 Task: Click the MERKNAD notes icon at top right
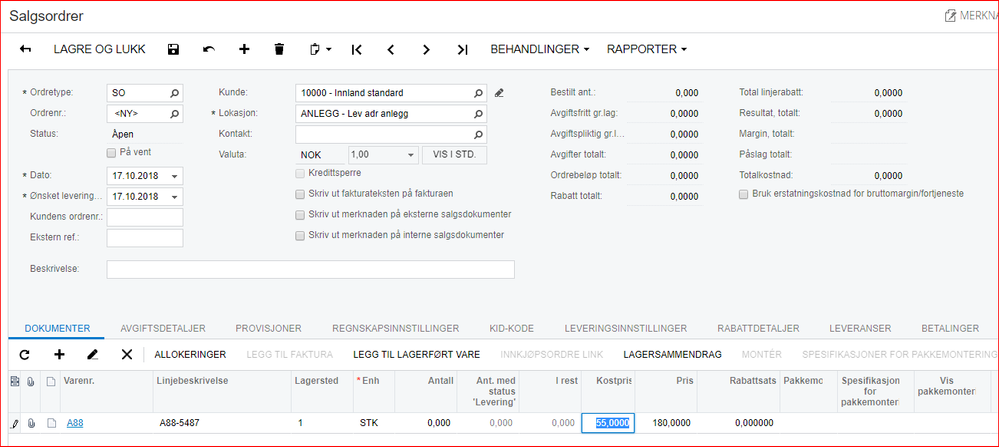click(x=950, y=16)
